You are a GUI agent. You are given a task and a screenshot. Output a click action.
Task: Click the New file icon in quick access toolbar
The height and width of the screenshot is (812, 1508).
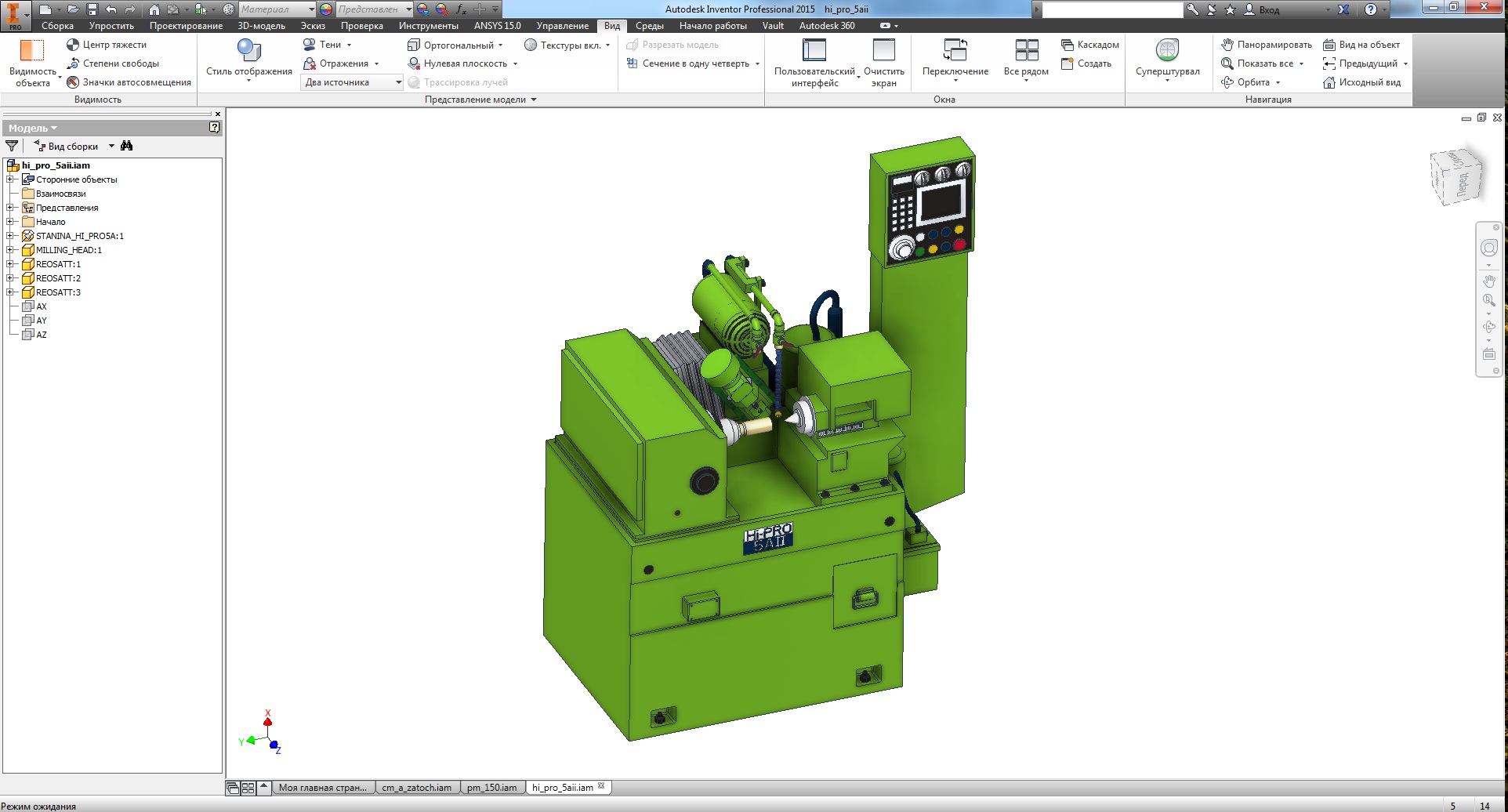45,9
